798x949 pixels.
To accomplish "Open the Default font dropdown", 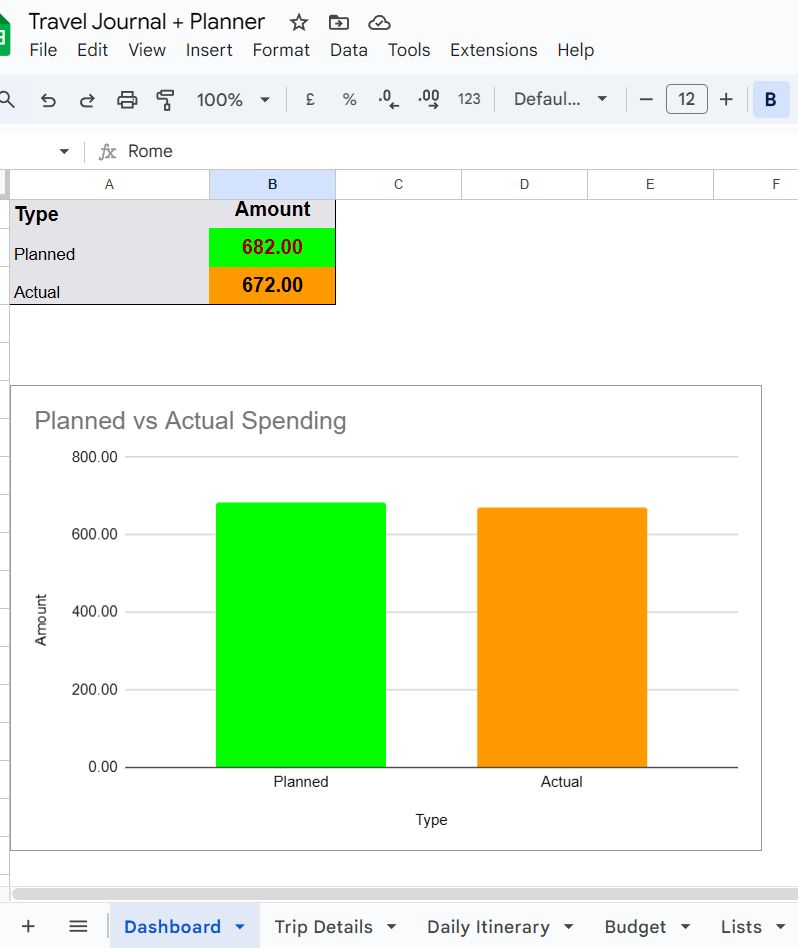I will point(560,99).
